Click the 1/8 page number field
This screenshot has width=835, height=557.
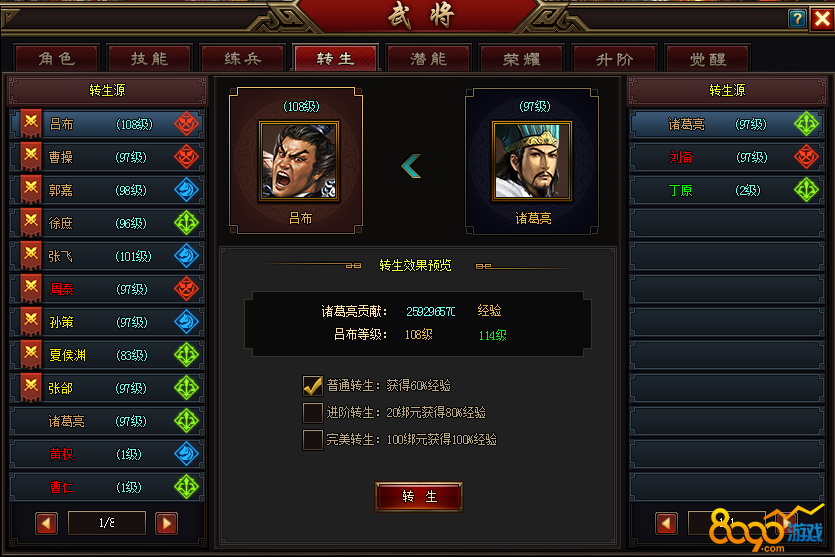click(107, 523)
